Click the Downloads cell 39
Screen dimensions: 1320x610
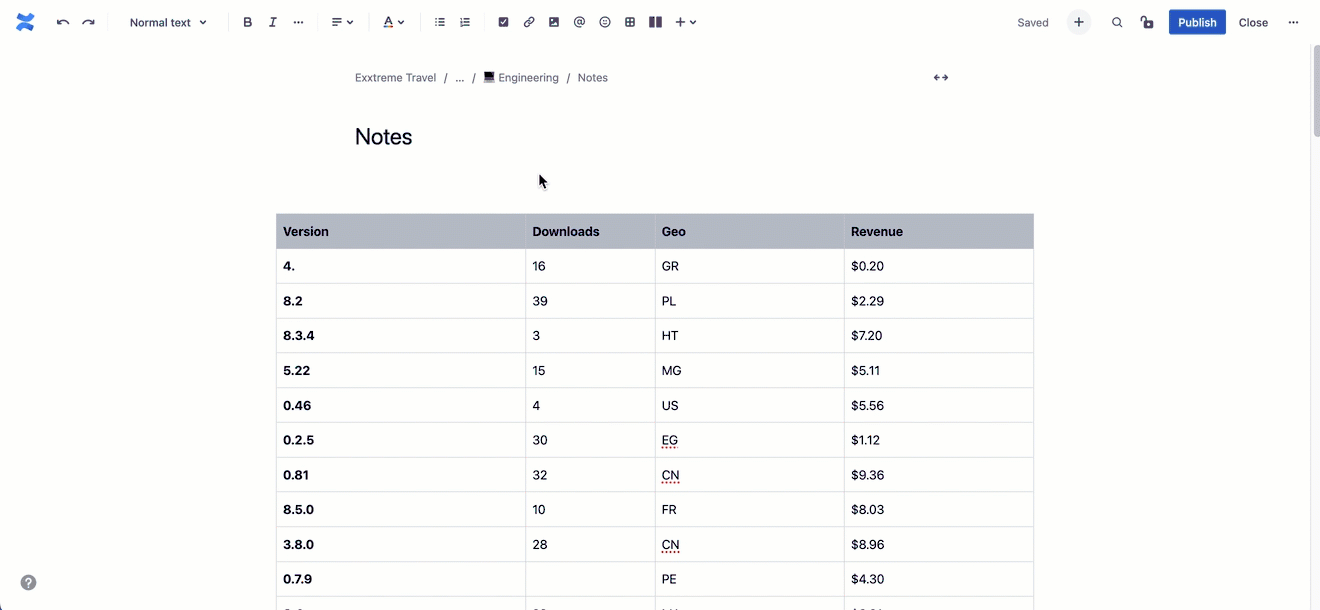[591, 301]
